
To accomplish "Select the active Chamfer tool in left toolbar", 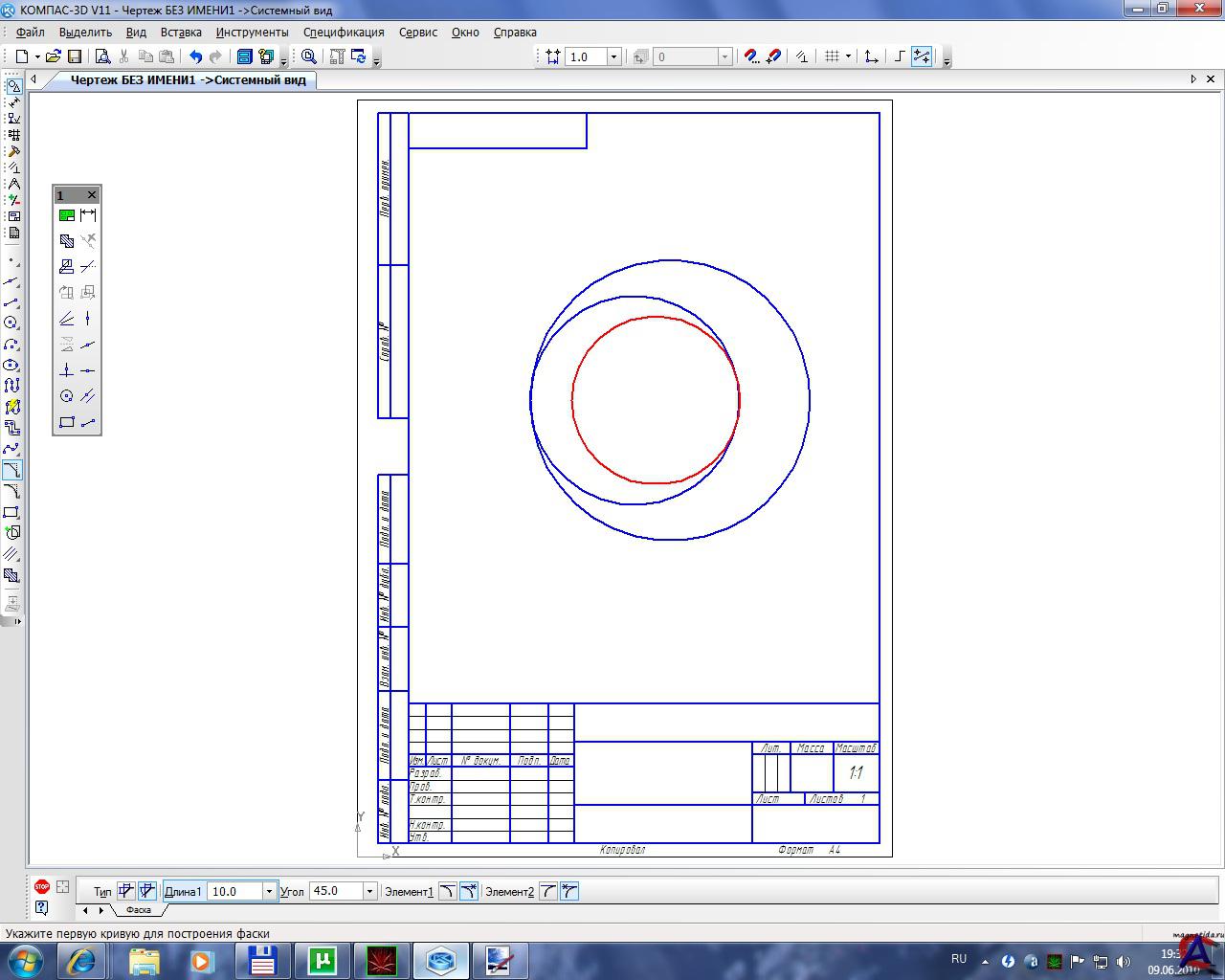I will (11, 470).
